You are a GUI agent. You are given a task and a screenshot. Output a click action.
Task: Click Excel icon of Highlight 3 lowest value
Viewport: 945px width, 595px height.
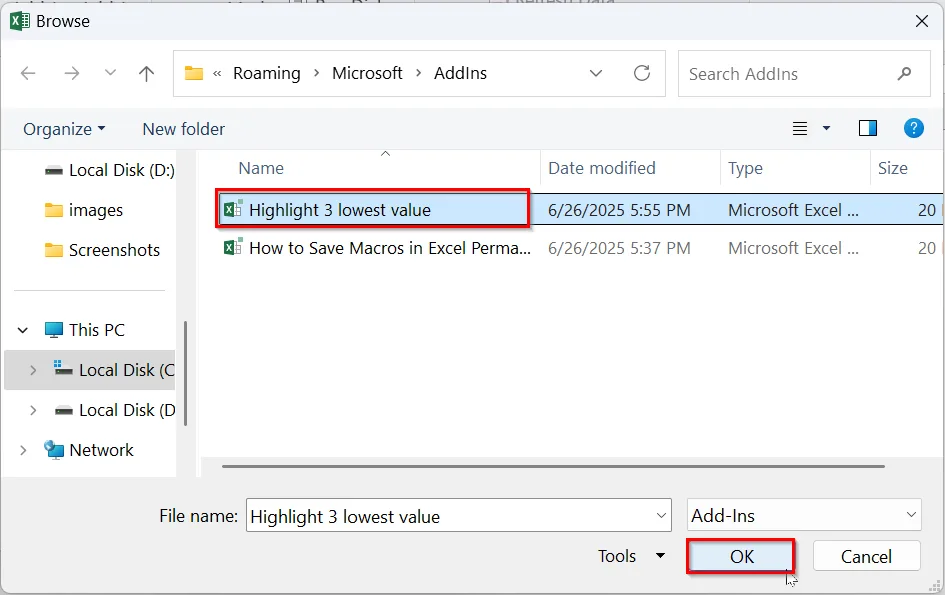(x=233, y=209)
